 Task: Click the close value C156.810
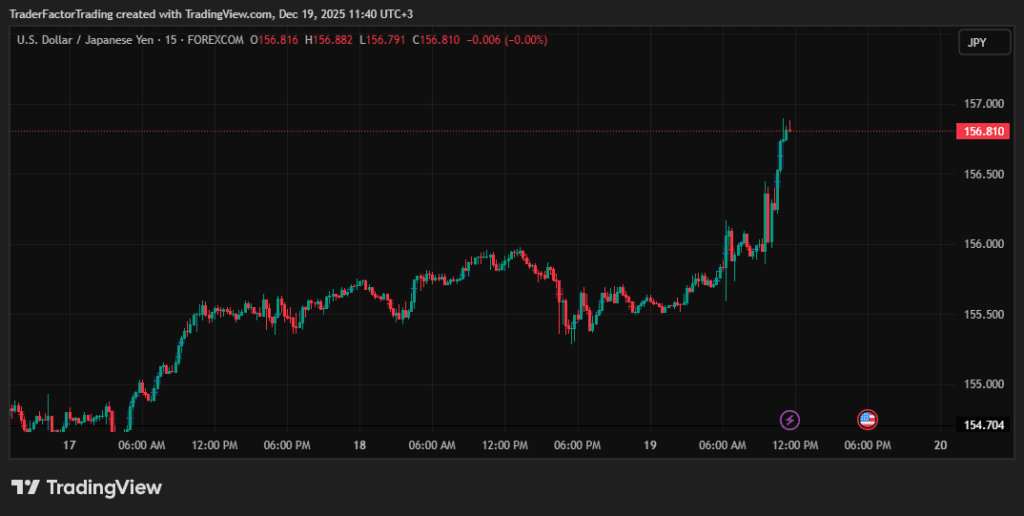[x=436, y=40]
